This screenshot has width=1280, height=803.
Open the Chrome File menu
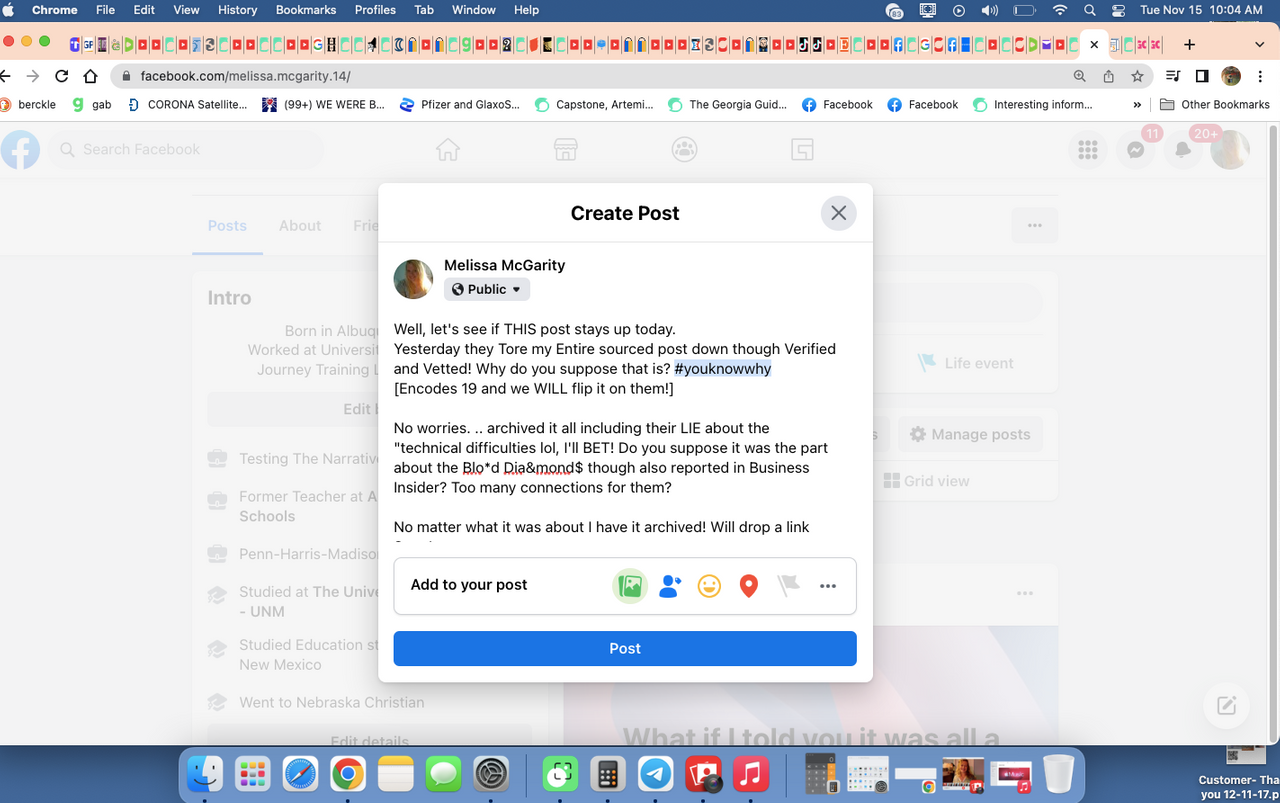coord(105,10)
